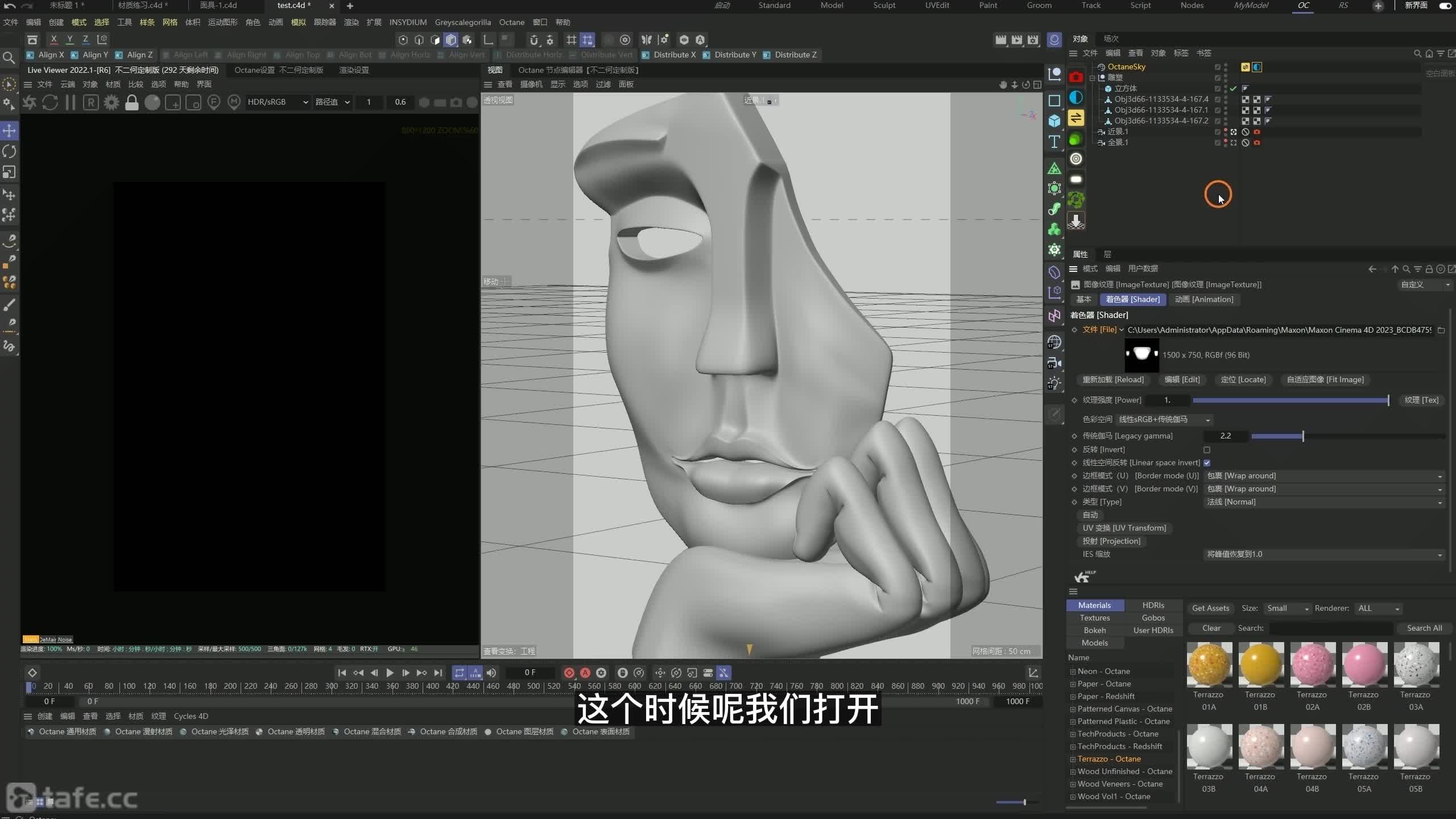
Task: Click the Live Viewer lock icon
Action: click(131, 102)
